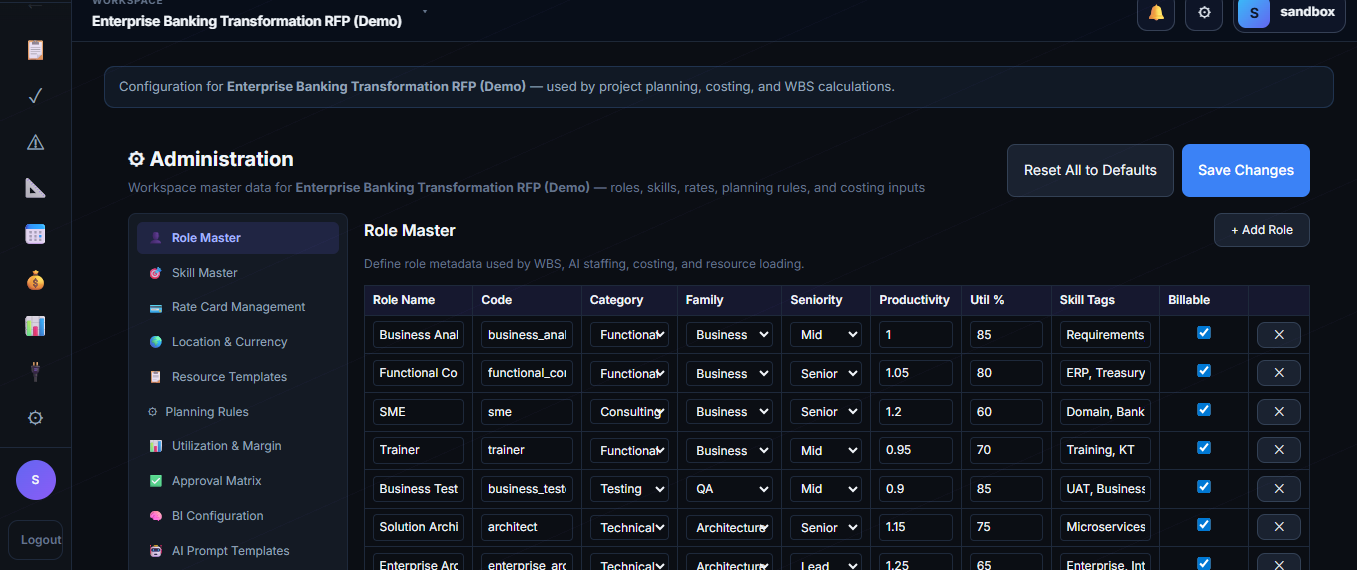
Task: Toggle Billable checkbox for Solution Architect
Action: tap(1204, 525)
